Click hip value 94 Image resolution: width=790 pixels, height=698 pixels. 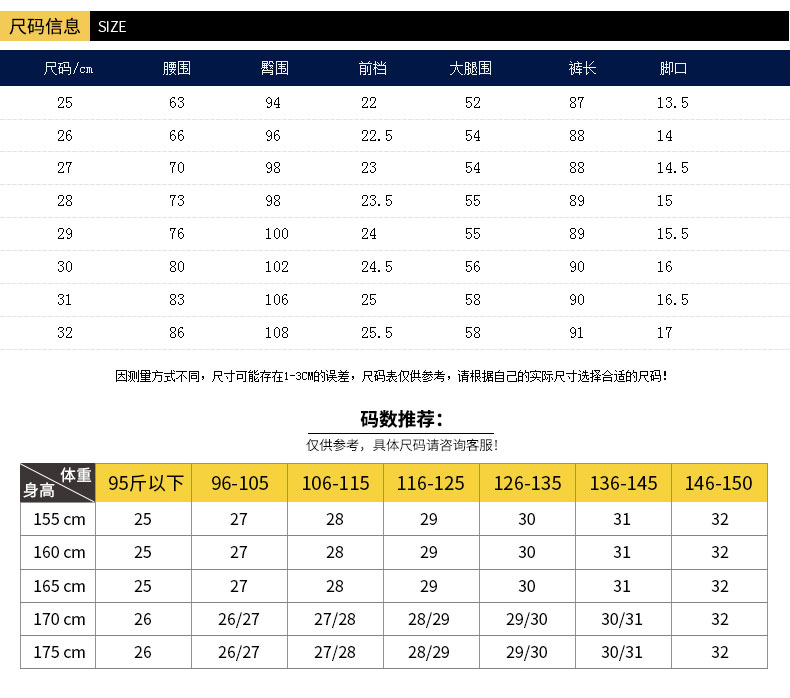point(273,103)
